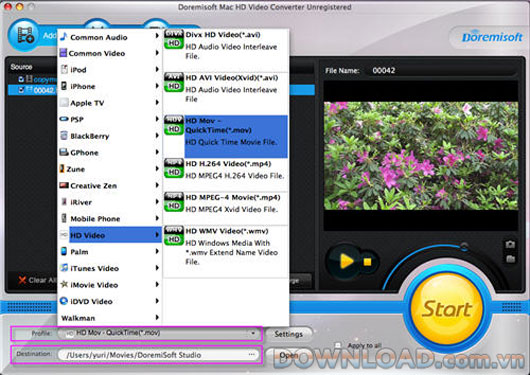The height and width of the screenshot is (375, 530).
Task: Select the Common Video category icon
Action: pyautogui.click(x=63, y=53)
